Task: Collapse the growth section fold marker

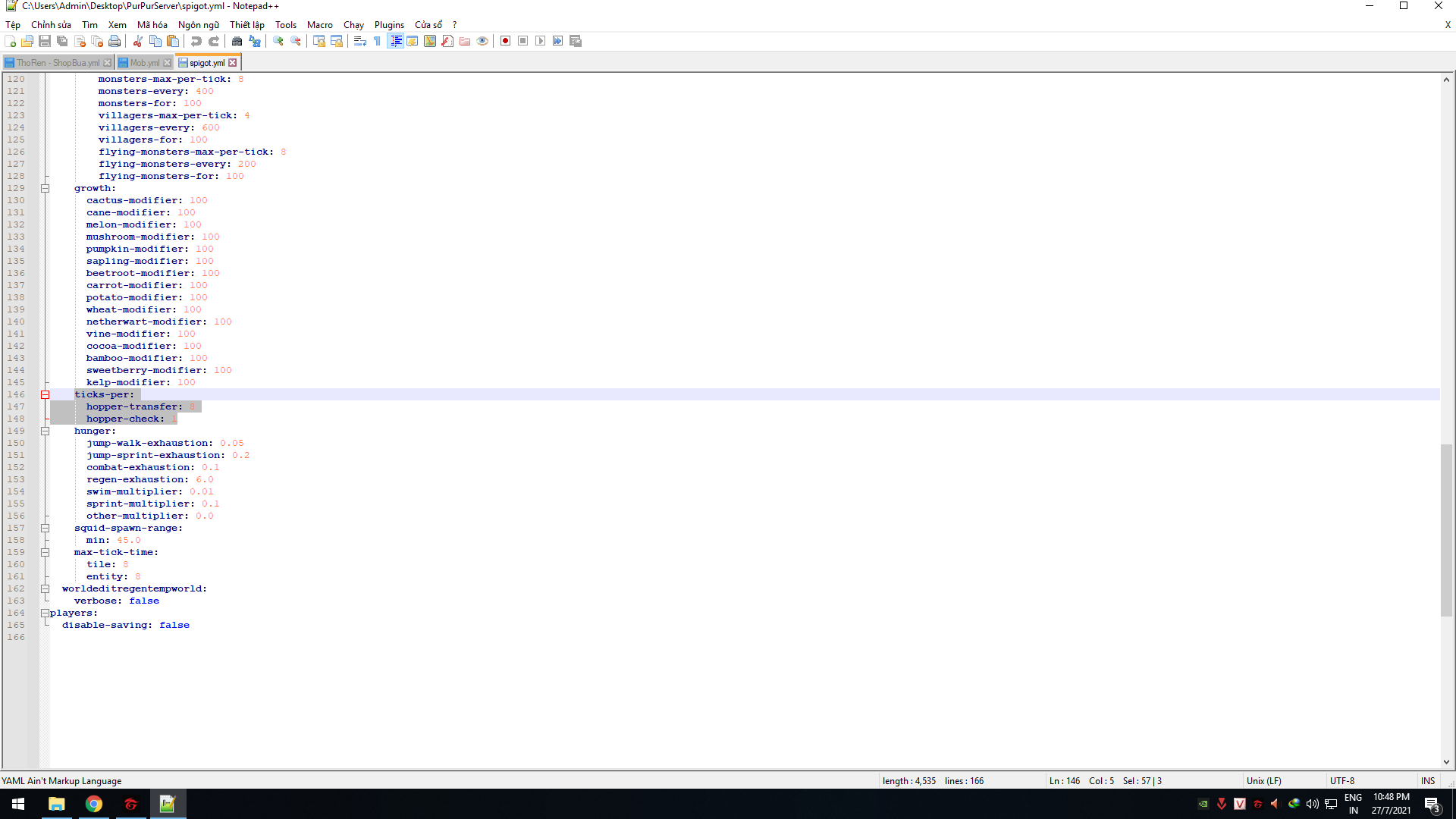Action: pos(45,188)
